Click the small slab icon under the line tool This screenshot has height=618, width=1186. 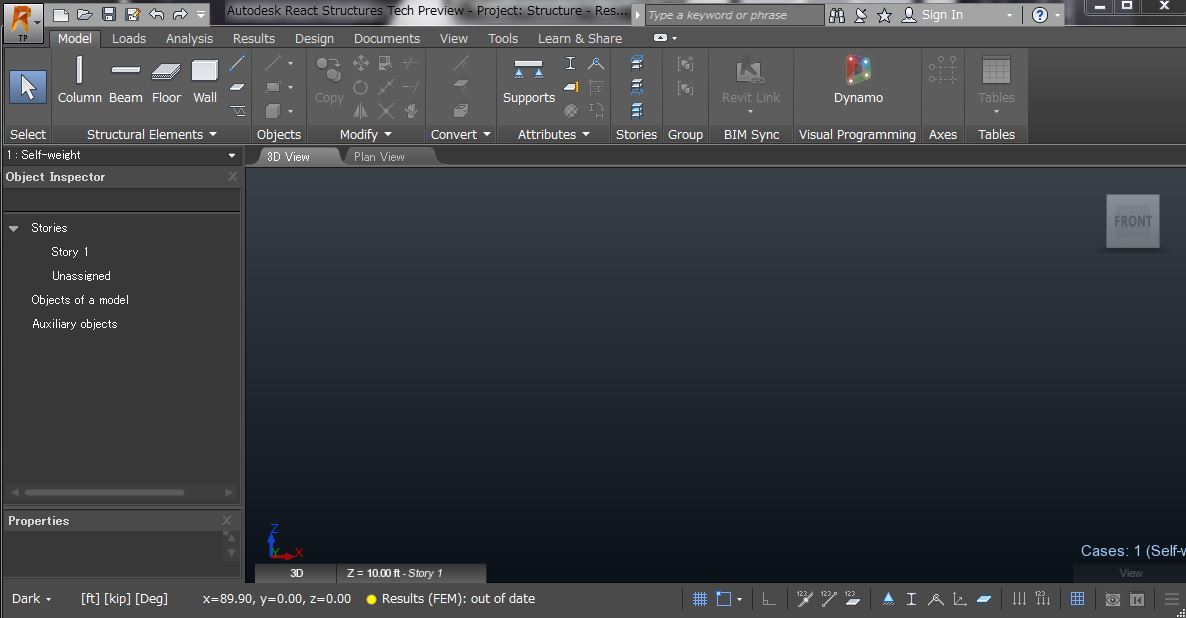coord(238,87)
